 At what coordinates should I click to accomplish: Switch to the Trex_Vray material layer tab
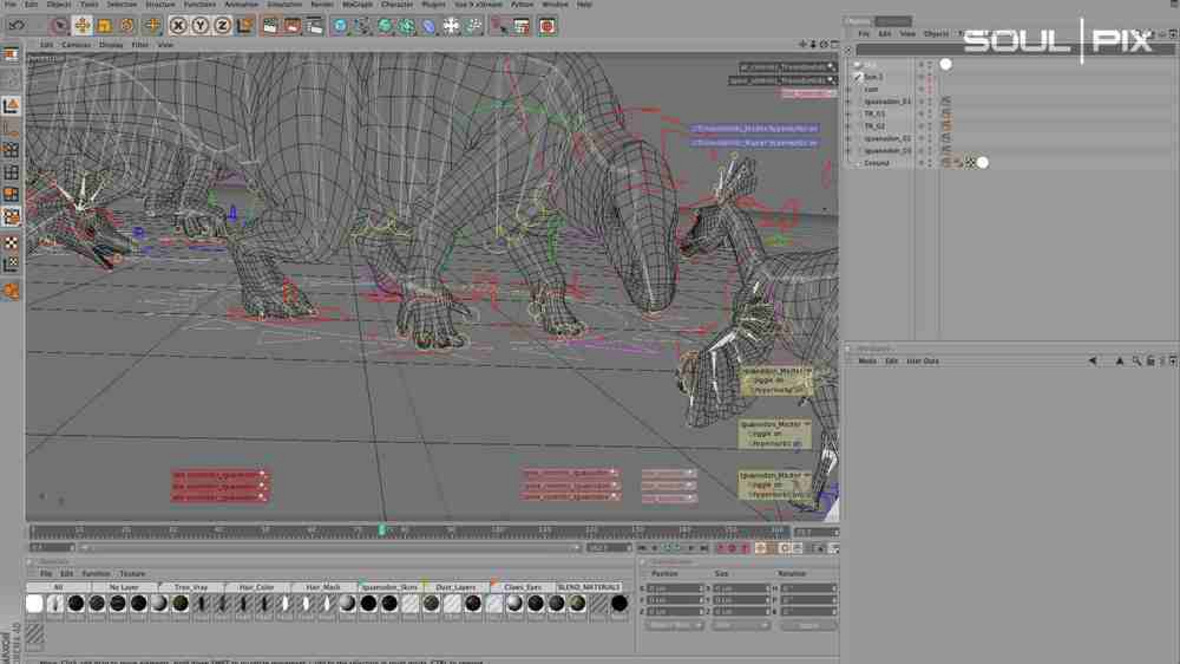pos(190,587)
